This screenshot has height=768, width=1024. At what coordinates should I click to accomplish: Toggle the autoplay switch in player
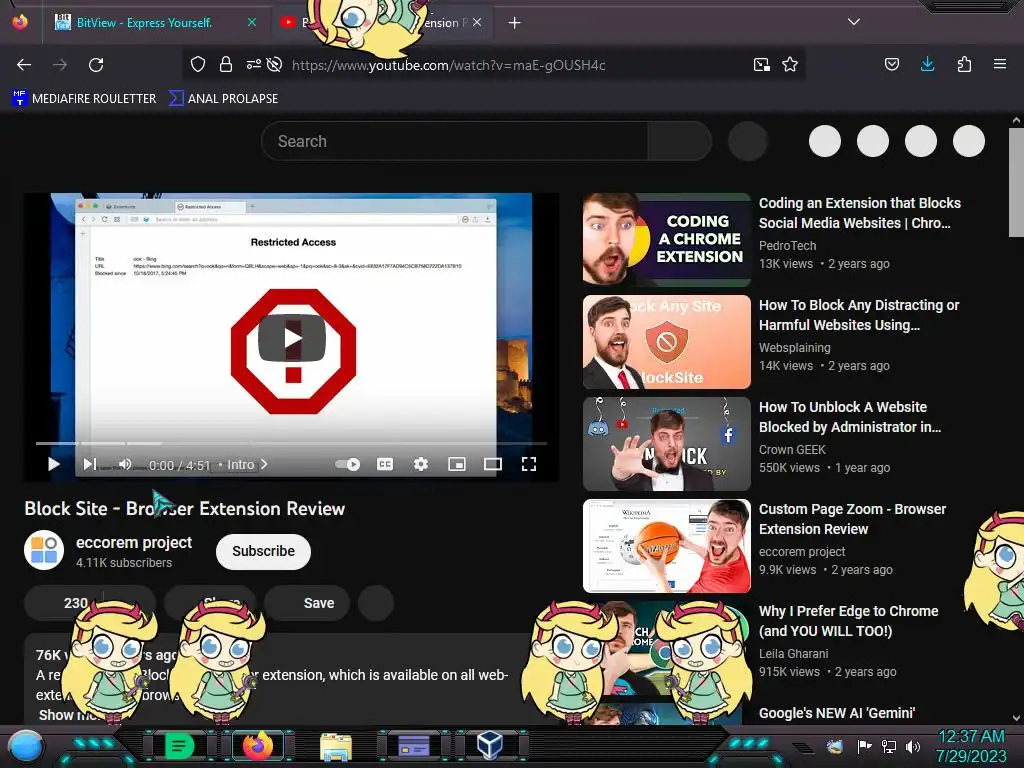347,464
